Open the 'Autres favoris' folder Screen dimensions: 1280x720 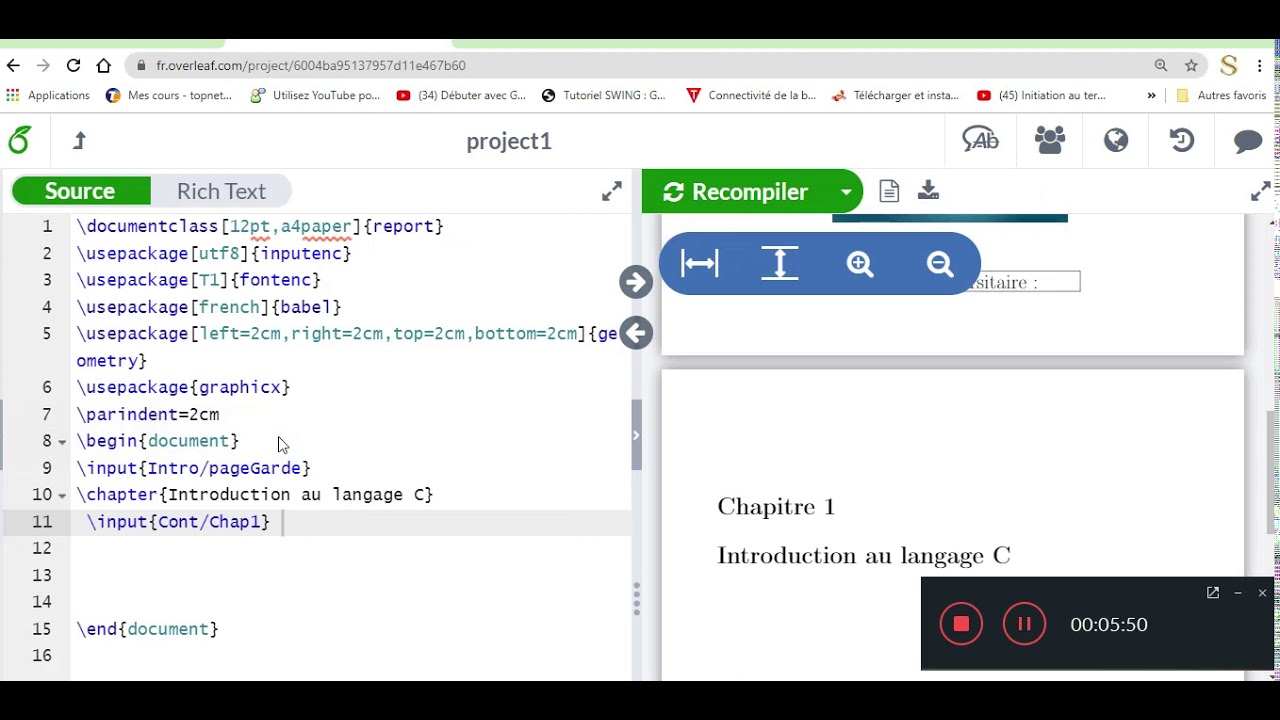1221,95
